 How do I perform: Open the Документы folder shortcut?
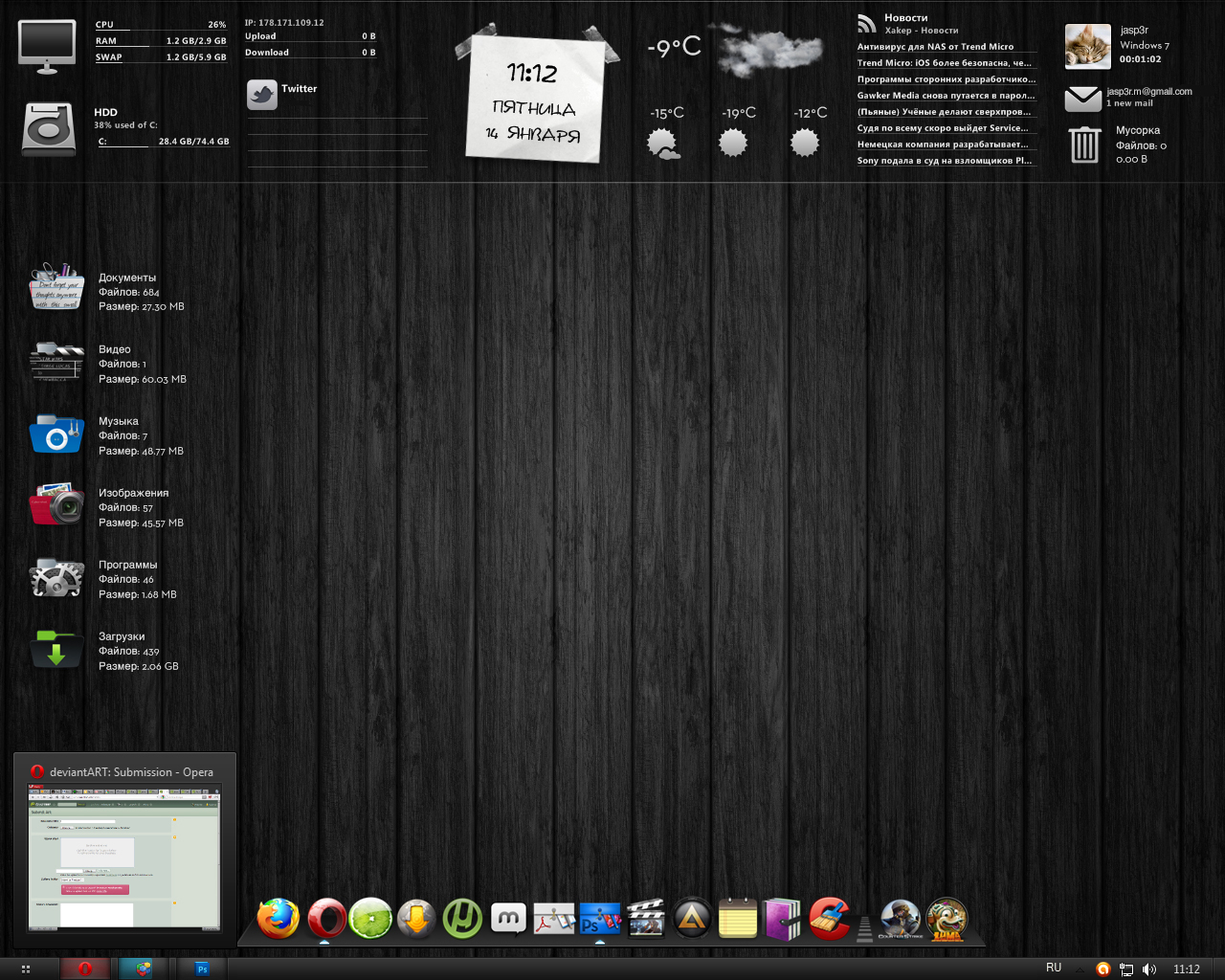click(x=56, y=287)
